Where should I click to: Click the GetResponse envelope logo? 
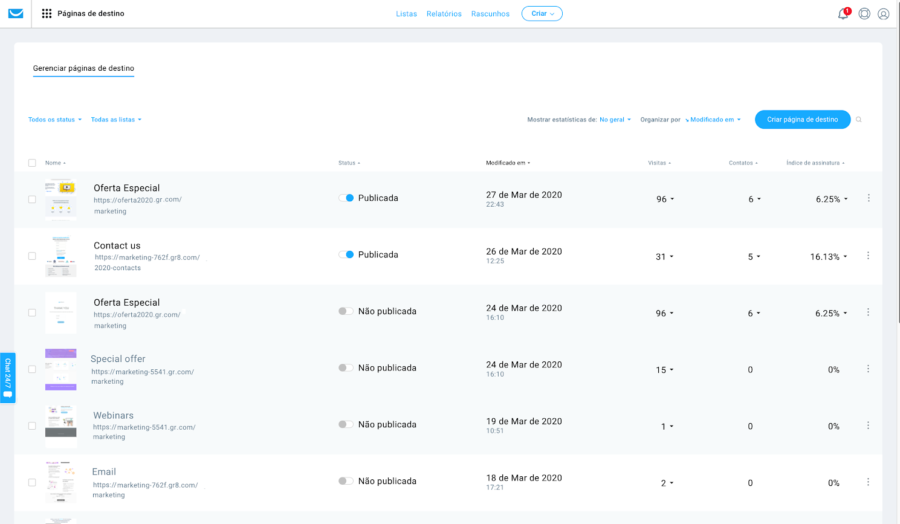click(x=15, y=13)
